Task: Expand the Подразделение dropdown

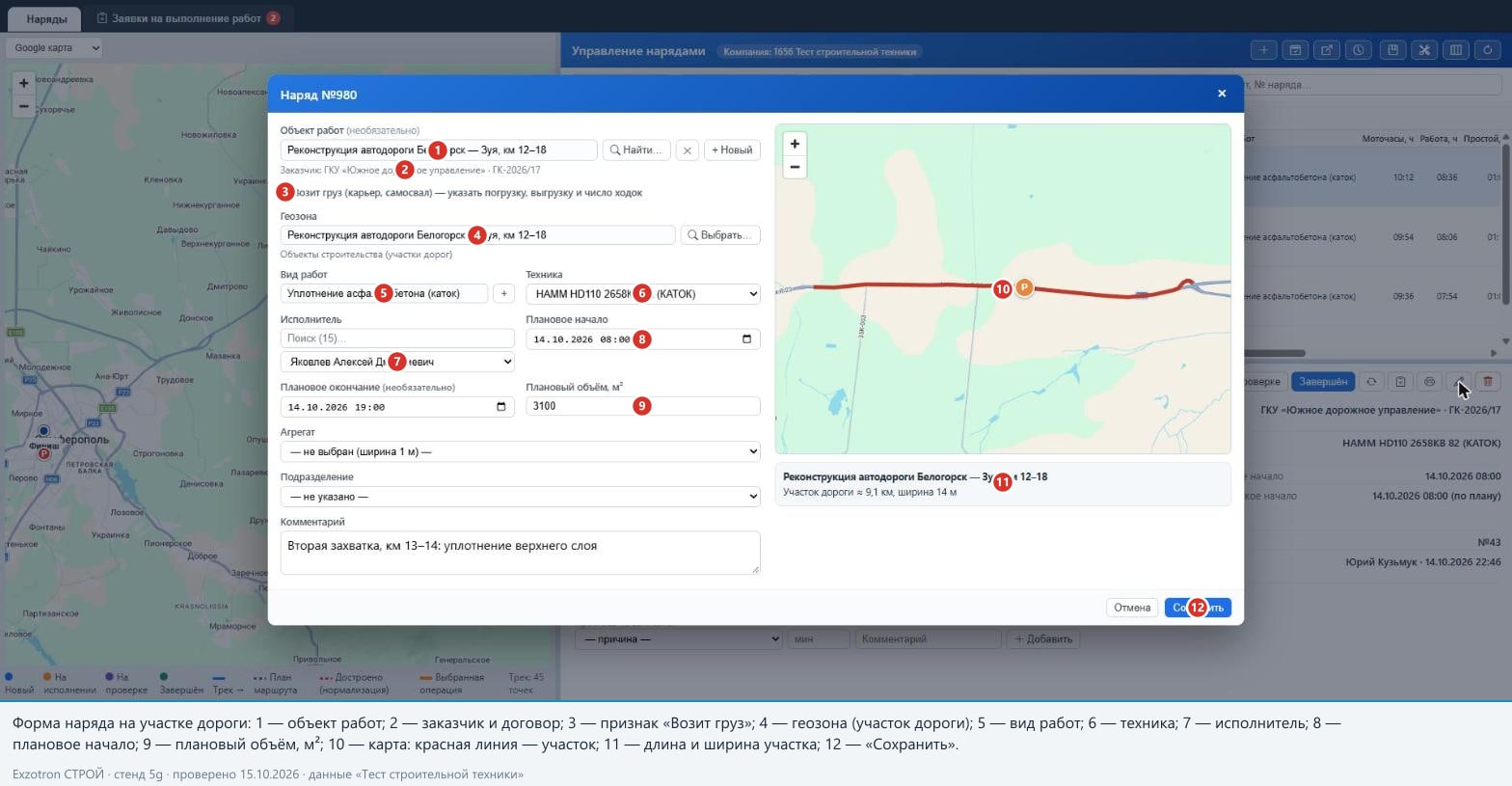Action: (521, 497)
